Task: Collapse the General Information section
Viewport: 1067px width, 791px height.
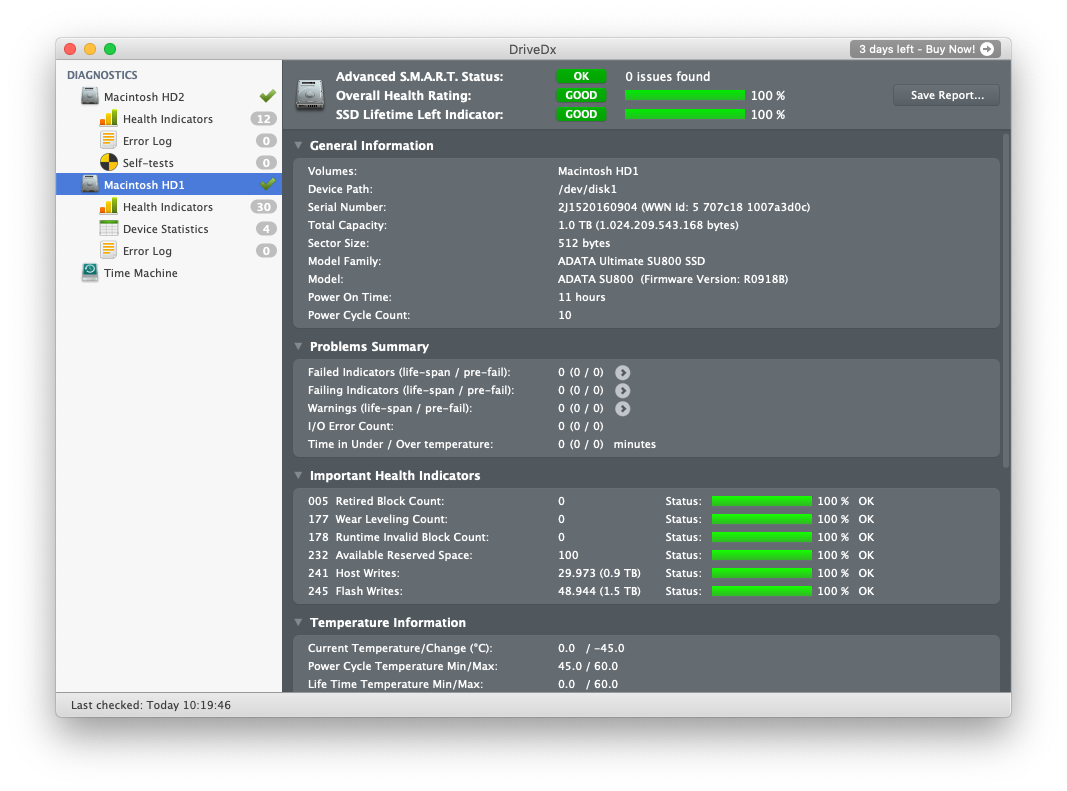Action: pos(298,146)
